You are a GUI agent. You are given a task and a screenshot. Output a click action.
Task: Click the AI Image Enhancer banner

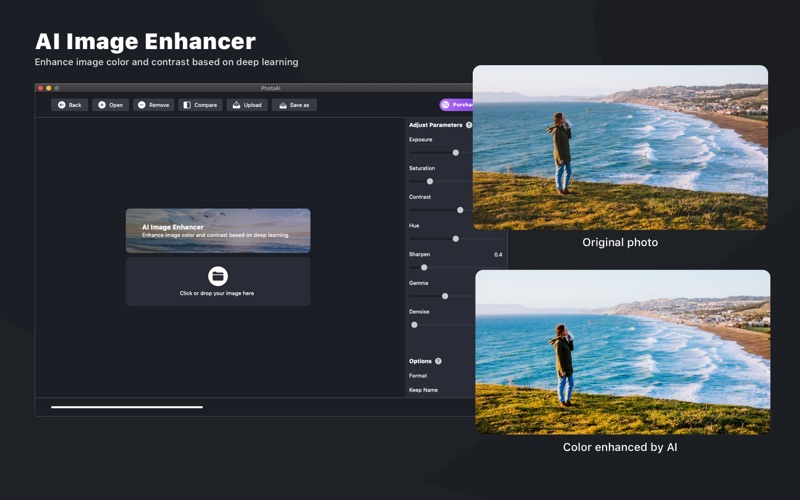[x=218, y=231]
